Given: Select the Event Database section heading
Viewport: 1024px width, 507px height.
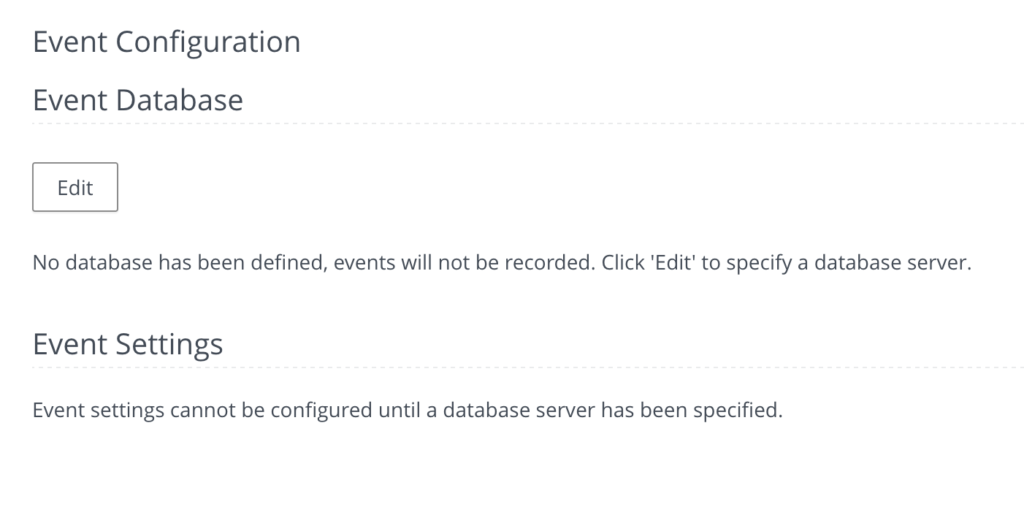Looking at the screenshot, I should [x=138, y=100].
